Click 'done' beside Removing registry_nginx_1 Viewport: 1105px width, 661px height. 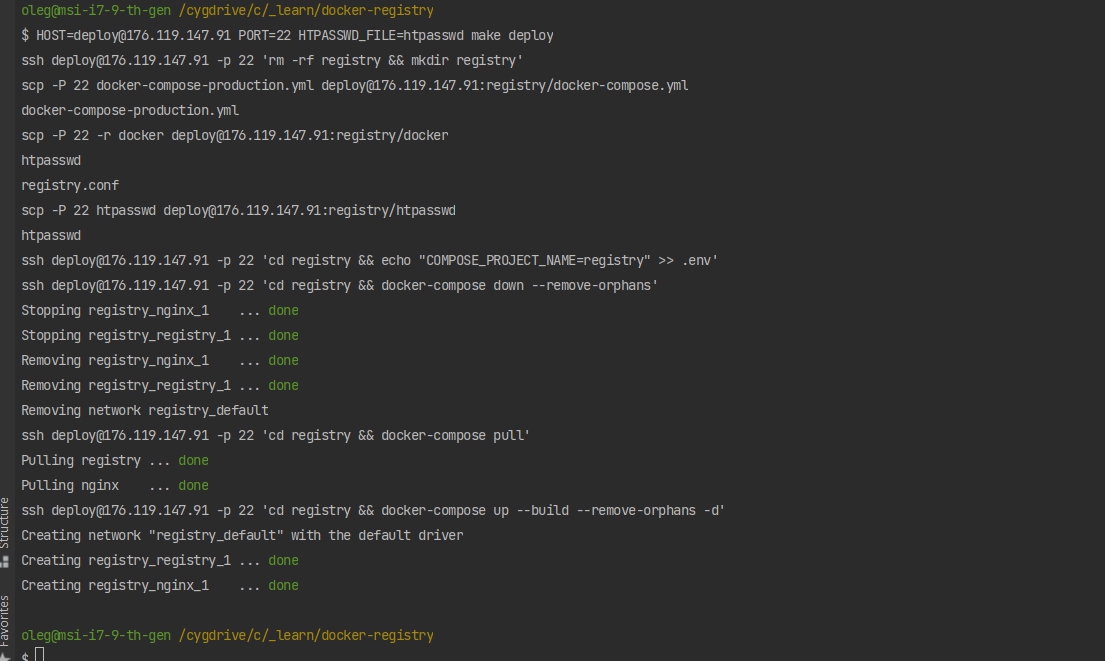tap(283, 360)
